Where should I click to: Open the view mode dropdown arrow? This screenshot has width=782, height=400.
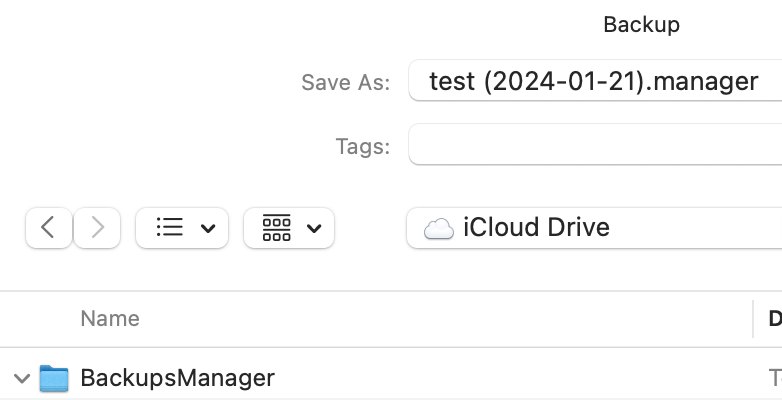point(208,228)
